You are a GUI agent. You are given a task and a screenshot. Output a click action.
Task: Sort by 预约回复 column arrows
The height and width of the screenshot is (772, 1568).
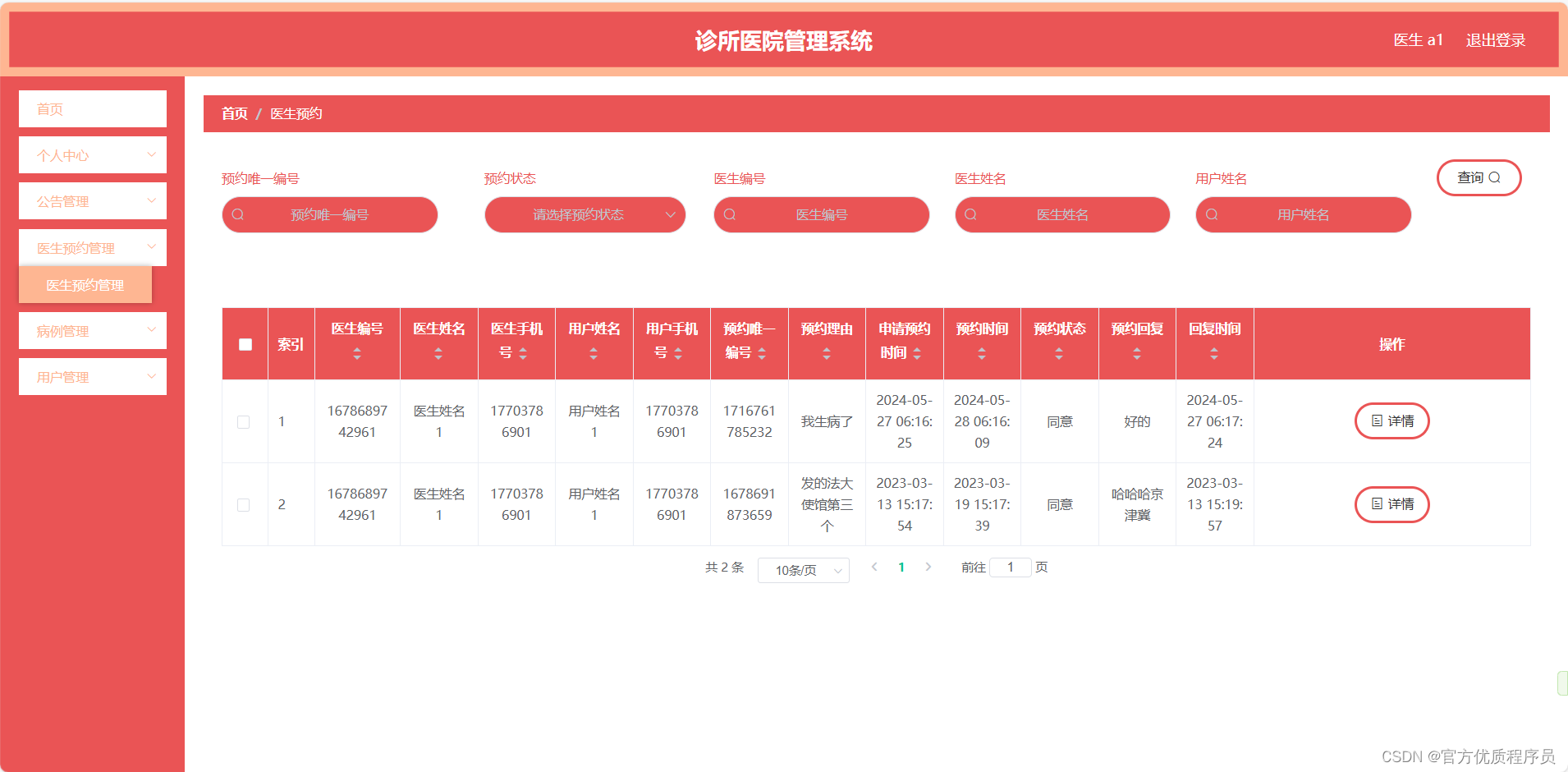click(1137, 353)
